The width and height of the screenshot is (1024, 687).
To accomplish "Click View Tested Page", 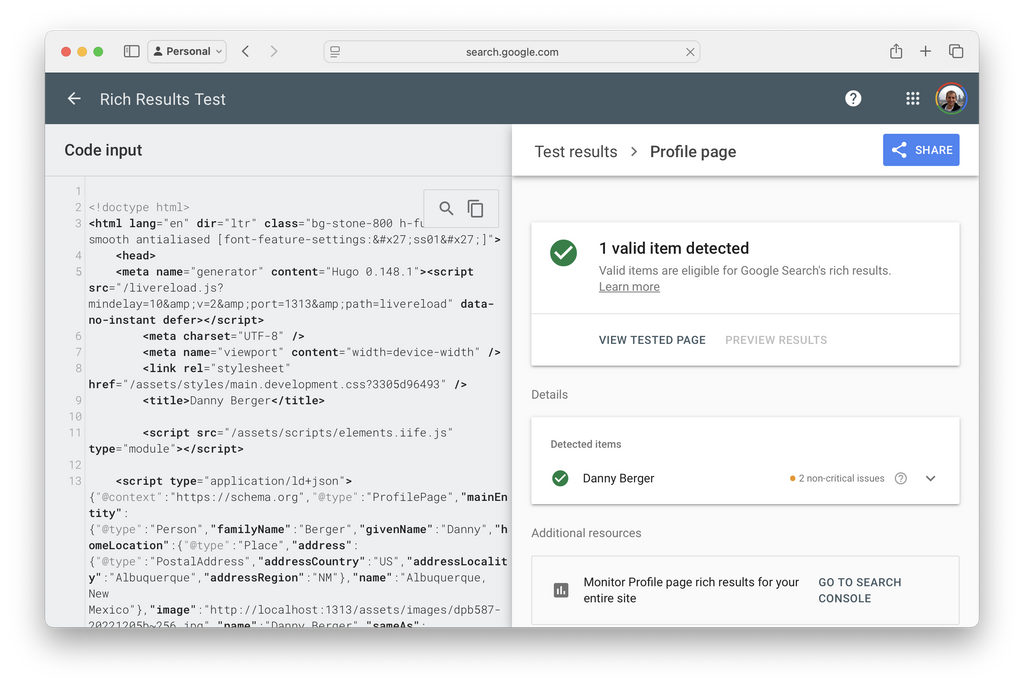I will [x=652, y=340].
